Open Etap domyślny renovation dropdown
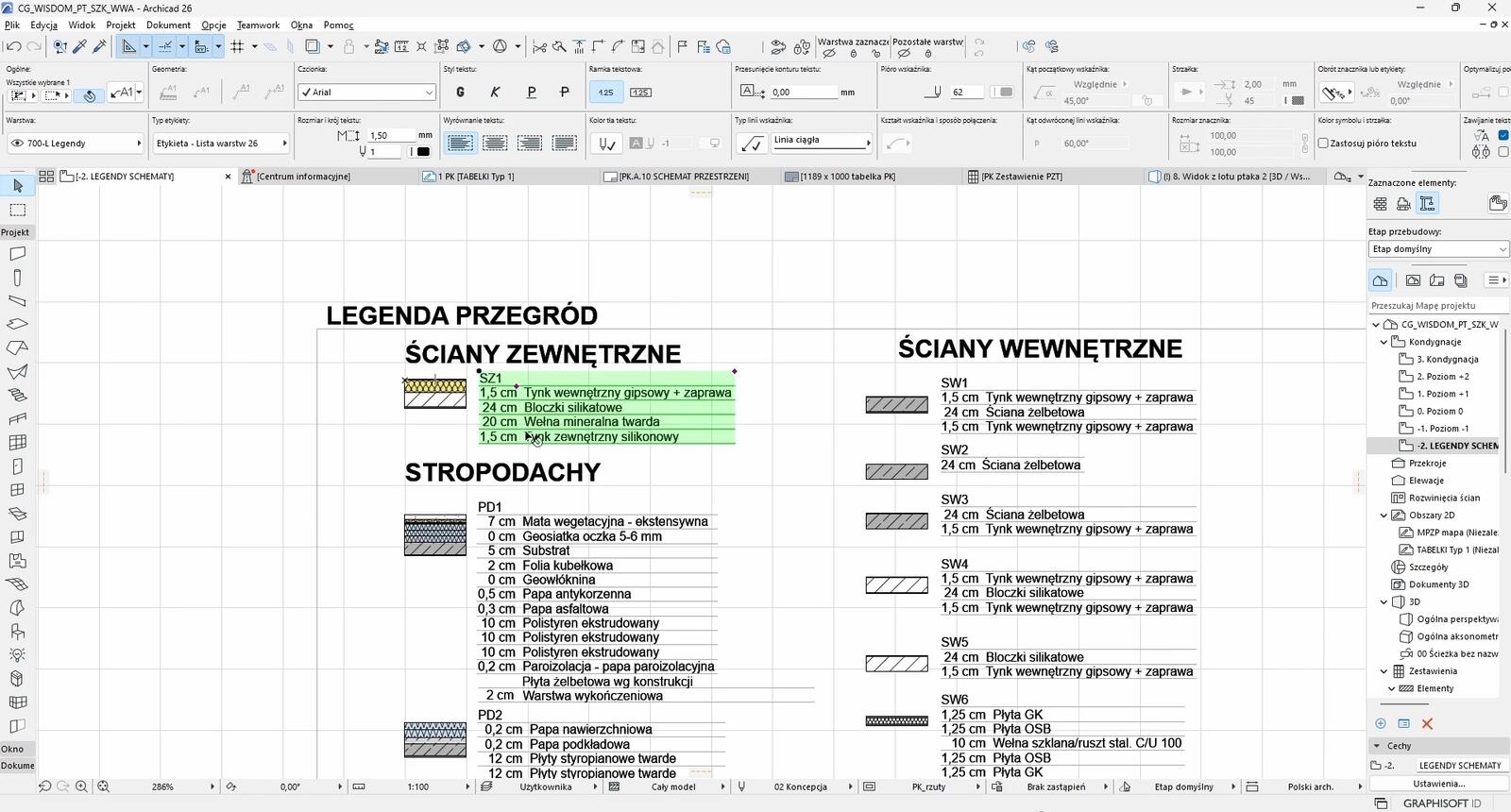 pos(1437,249)
